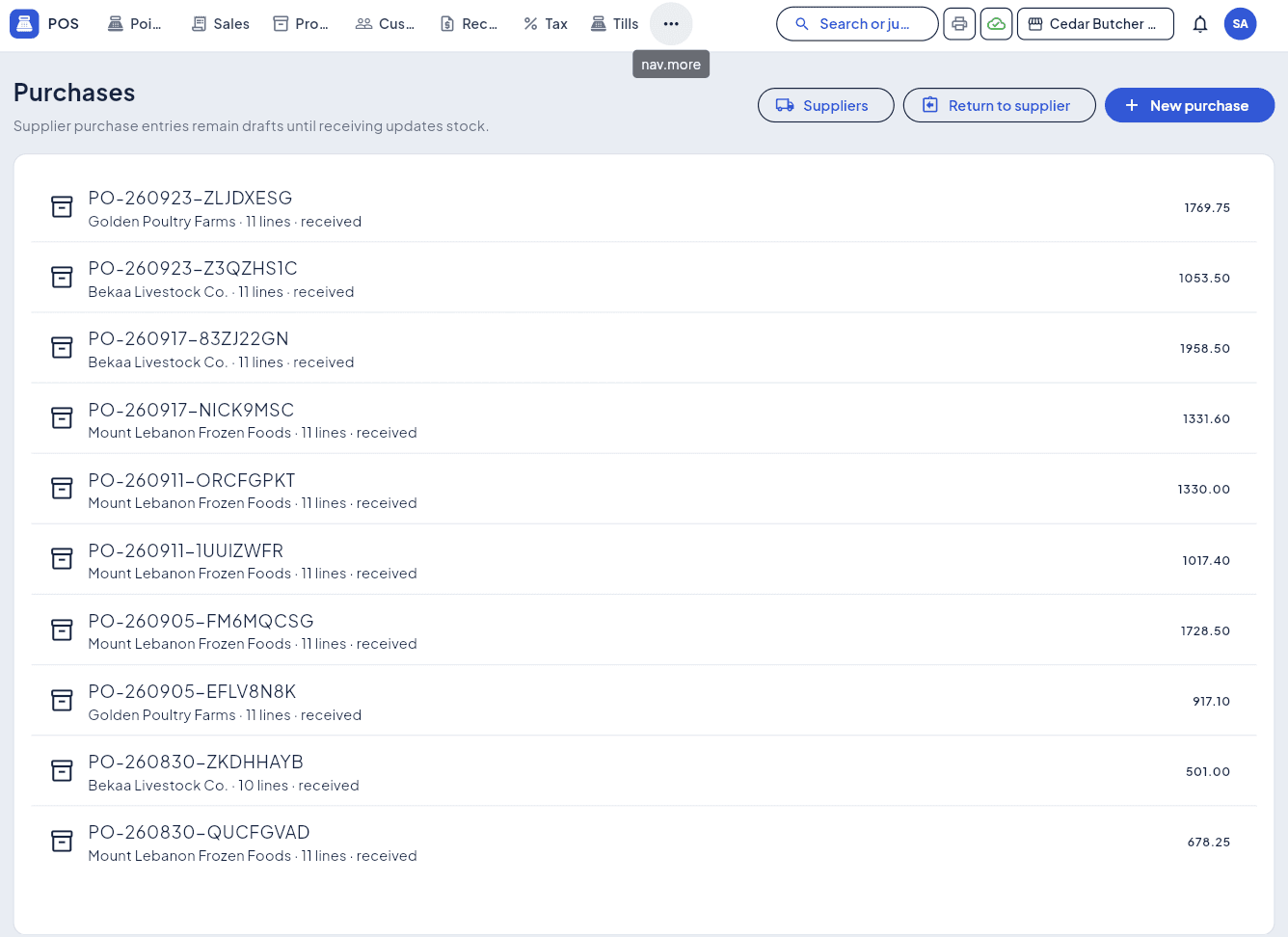Click archive icon for PO-260917-NICK9MSC
The height and width of the screenshot is (937, 1288).
(62, 418)
